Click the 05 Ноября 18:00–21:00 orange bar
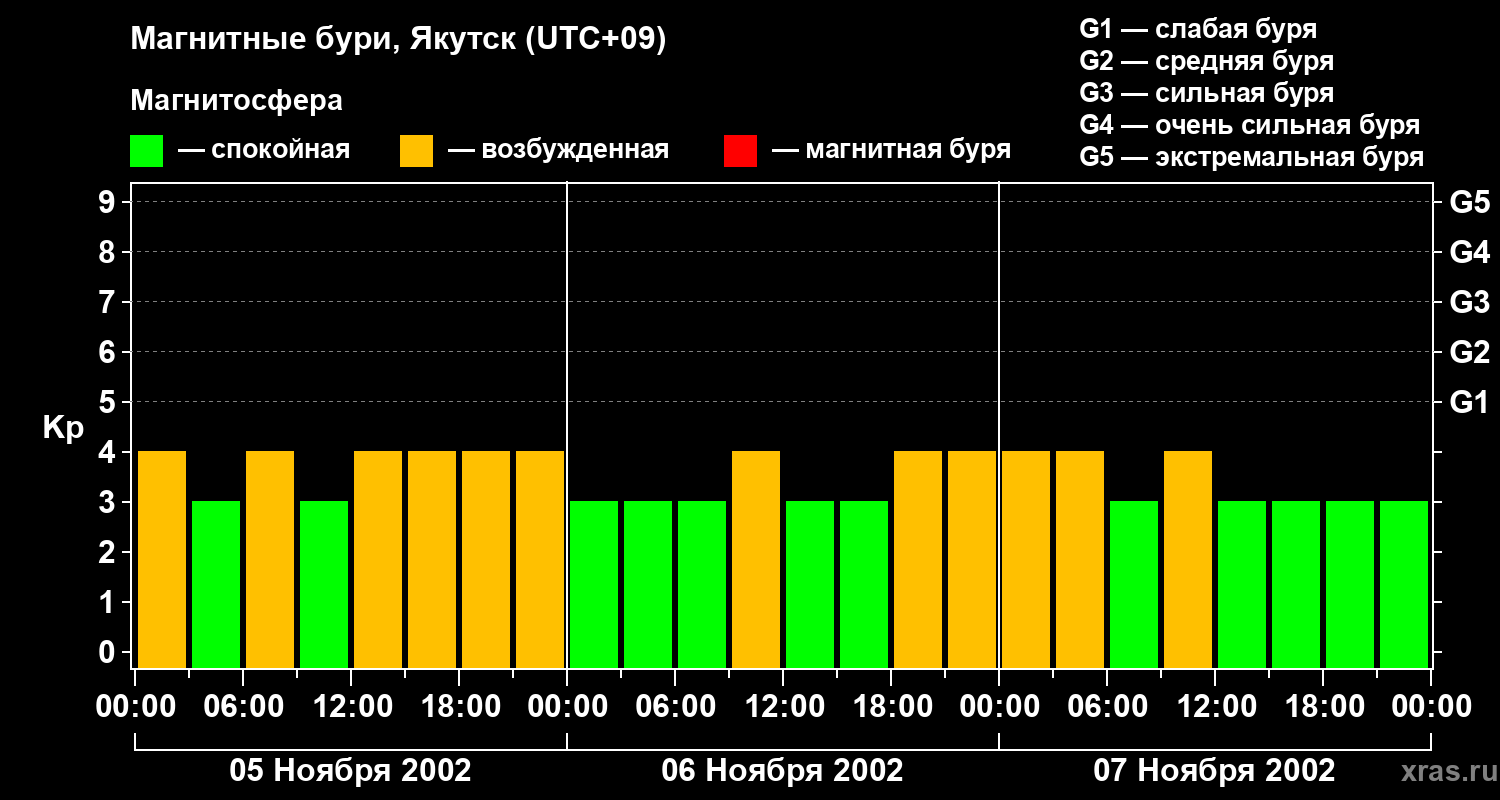Screen dimensions: 1500x800 [x=486, y=559]
